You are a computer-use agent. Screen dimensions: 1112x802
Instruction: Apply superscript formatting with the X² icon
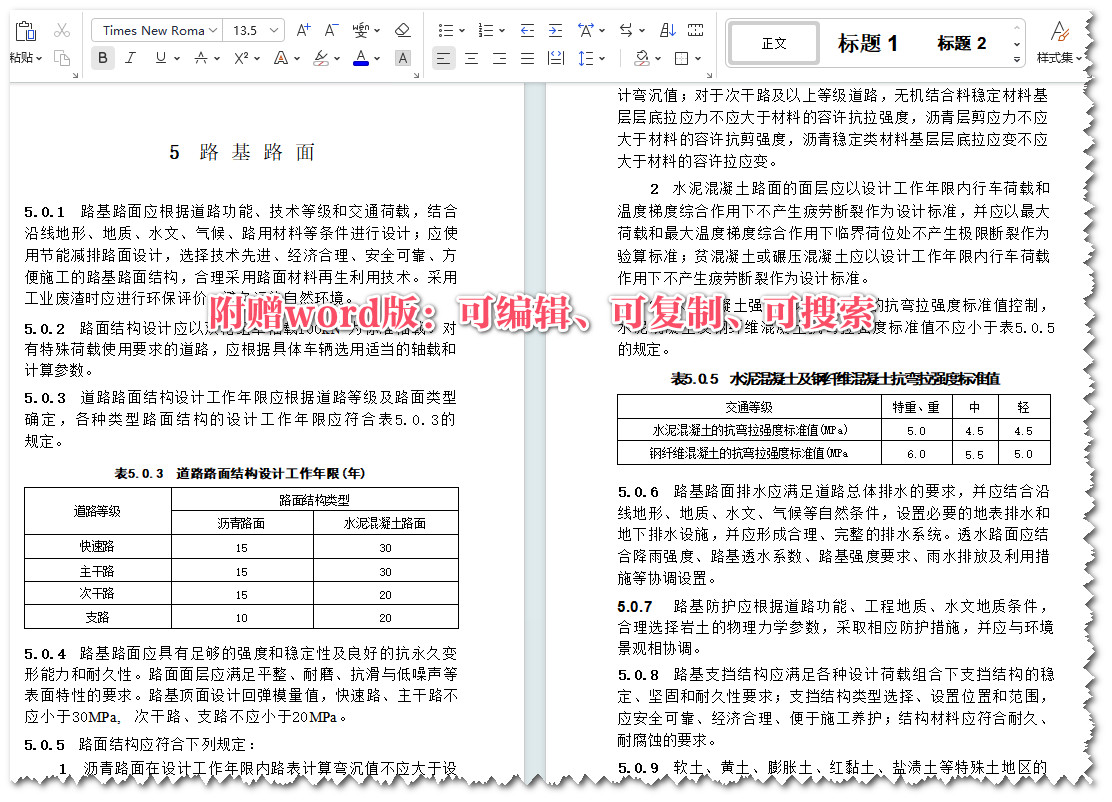pyautogui.click(x=240, y=57)
